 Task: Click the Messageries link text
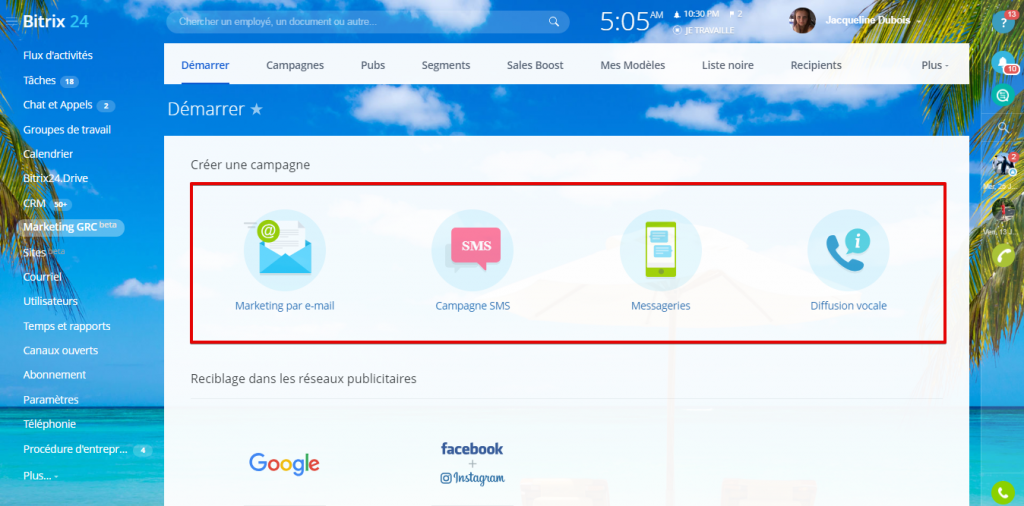[660, 306]
